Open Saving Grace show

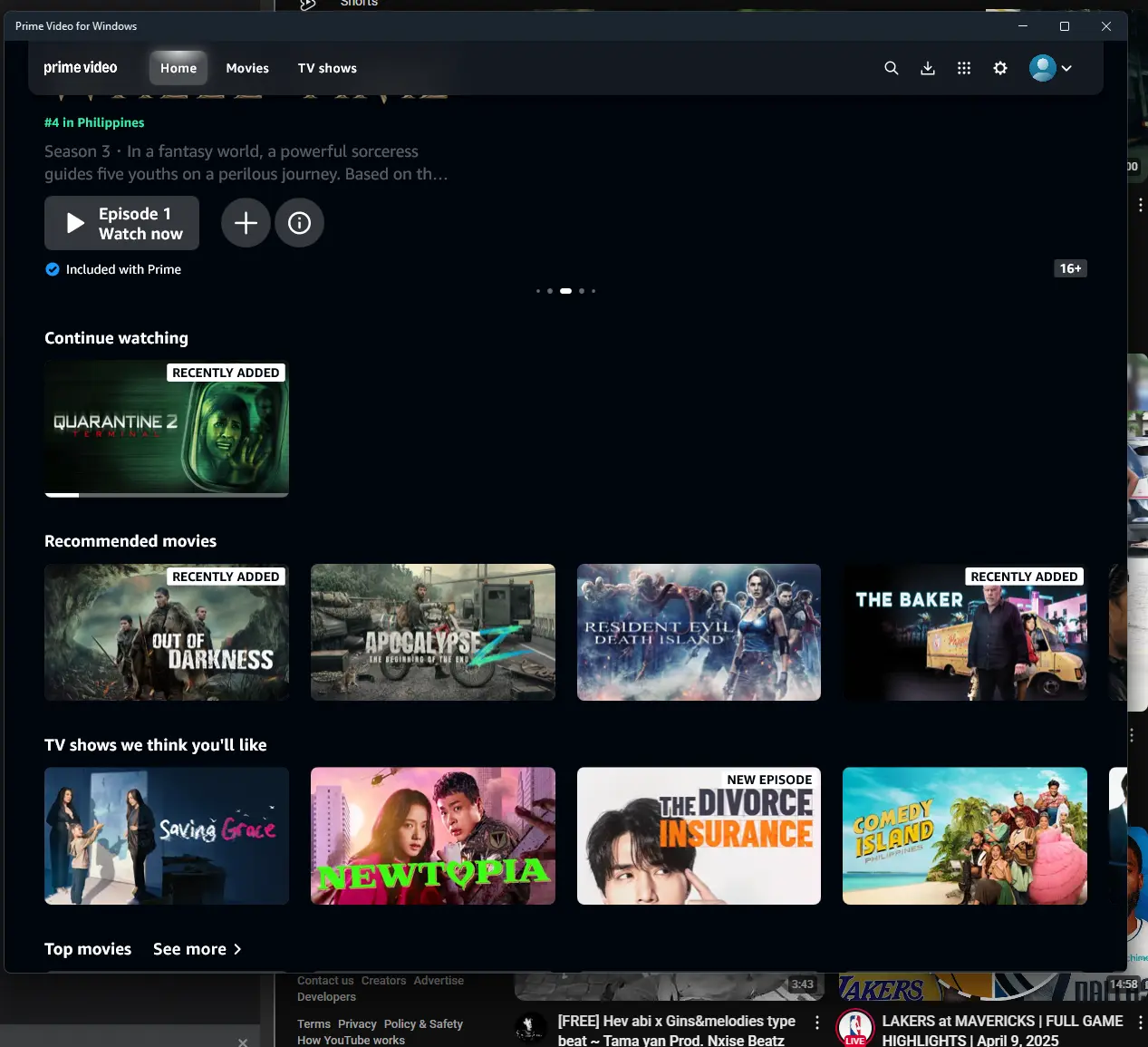(167, 836)
